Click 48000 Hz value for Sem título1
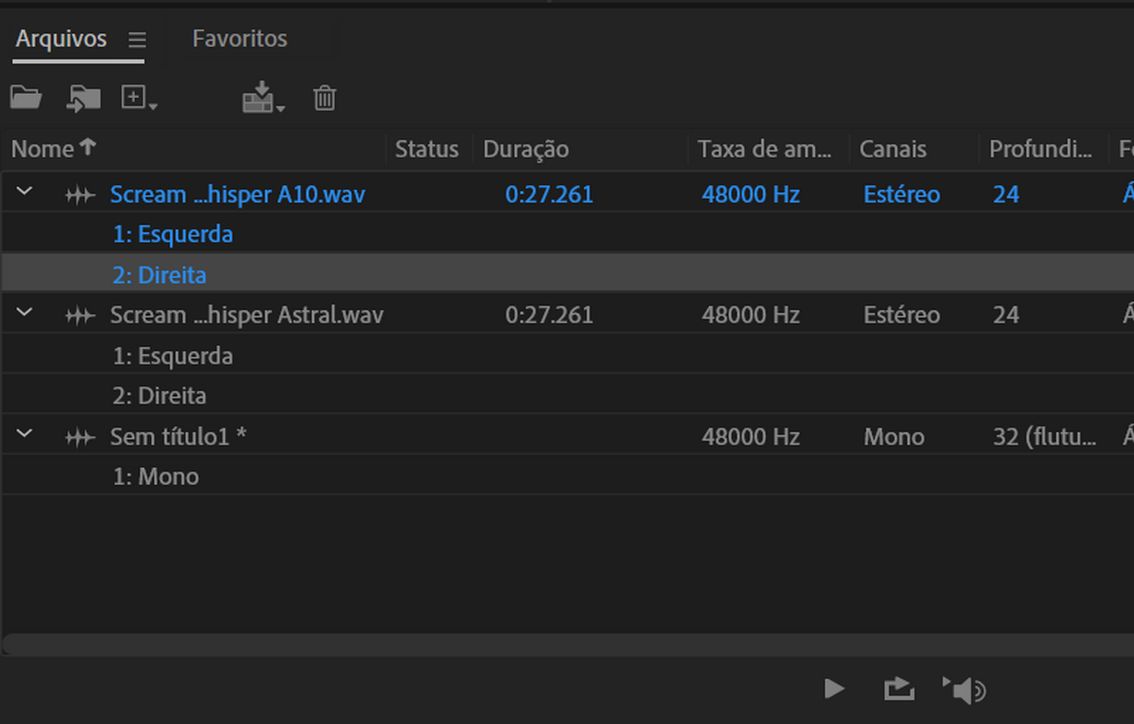 coord(751,436)
